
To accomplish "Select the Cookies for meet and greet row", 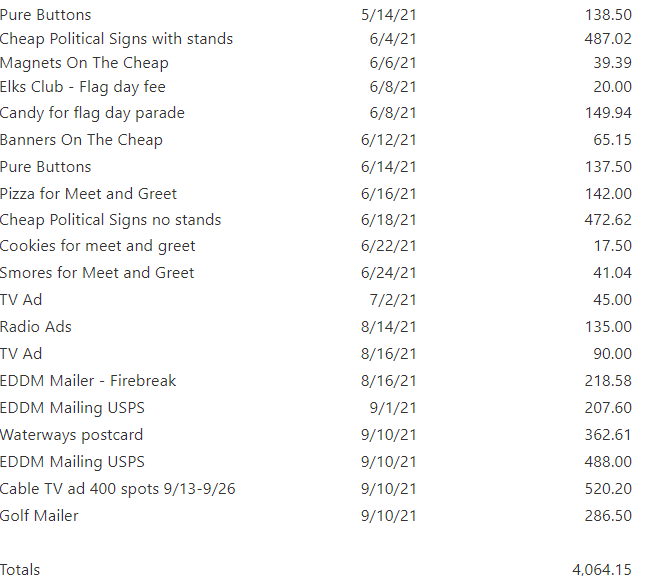I will click(x=97, y=246).
